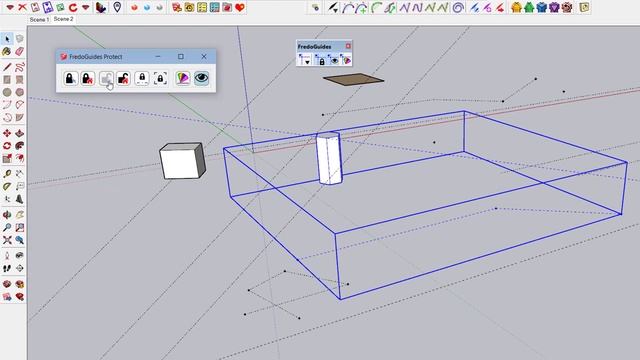This screenshot has width=640, height=360.
Task: Select the Axes tool
Action: coord(7,199)
